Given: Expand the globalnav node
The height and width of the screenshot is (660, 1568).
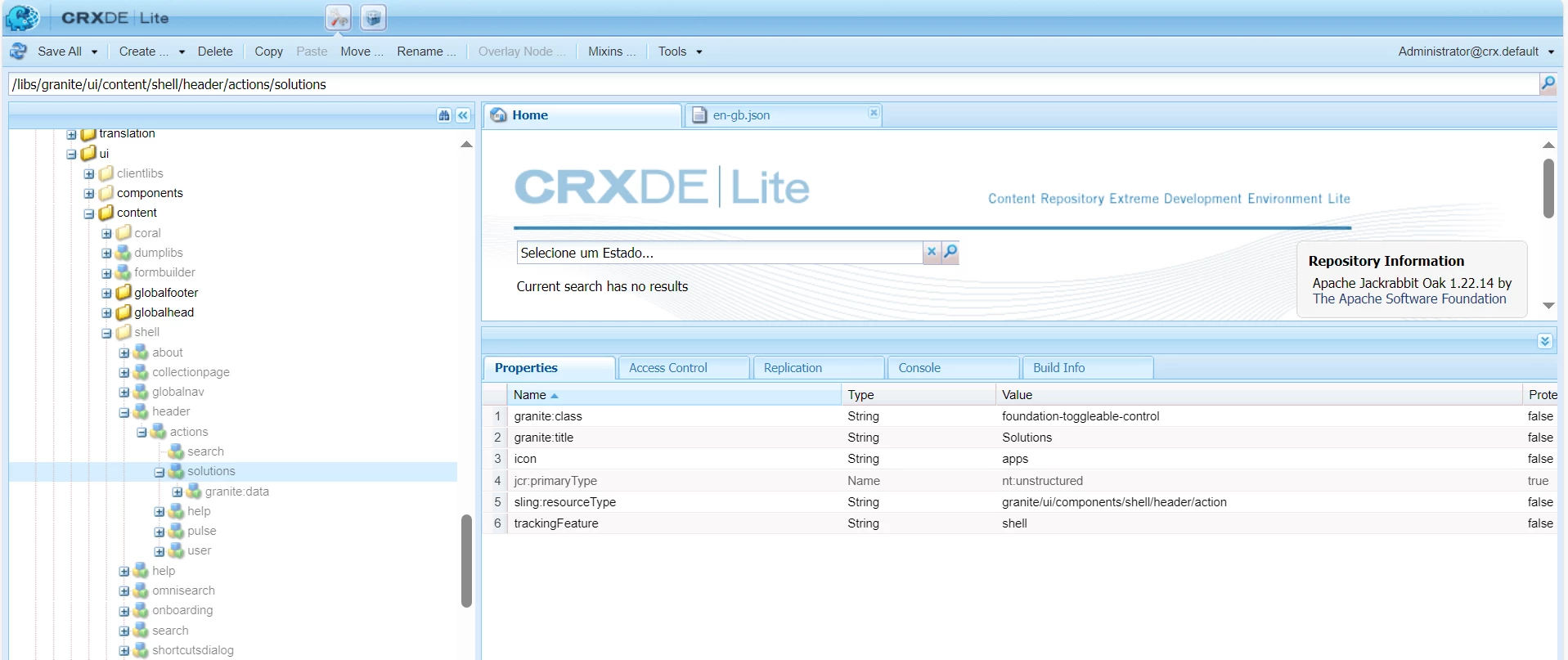Looking at the screenshot, I should pyautogui.click(x=124, y=393).
